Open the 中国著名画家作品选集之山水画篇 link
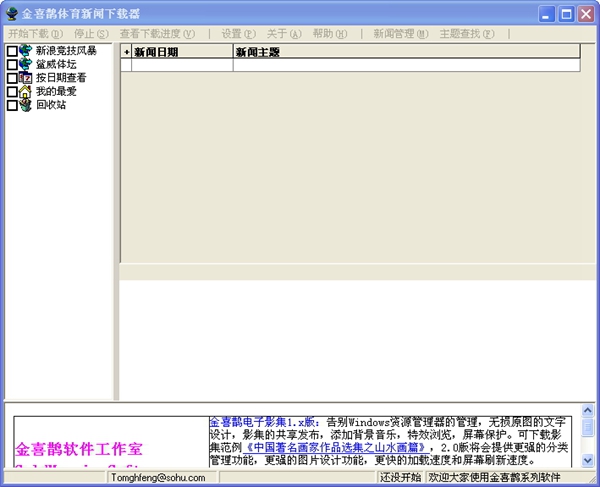 coord(334,449)
